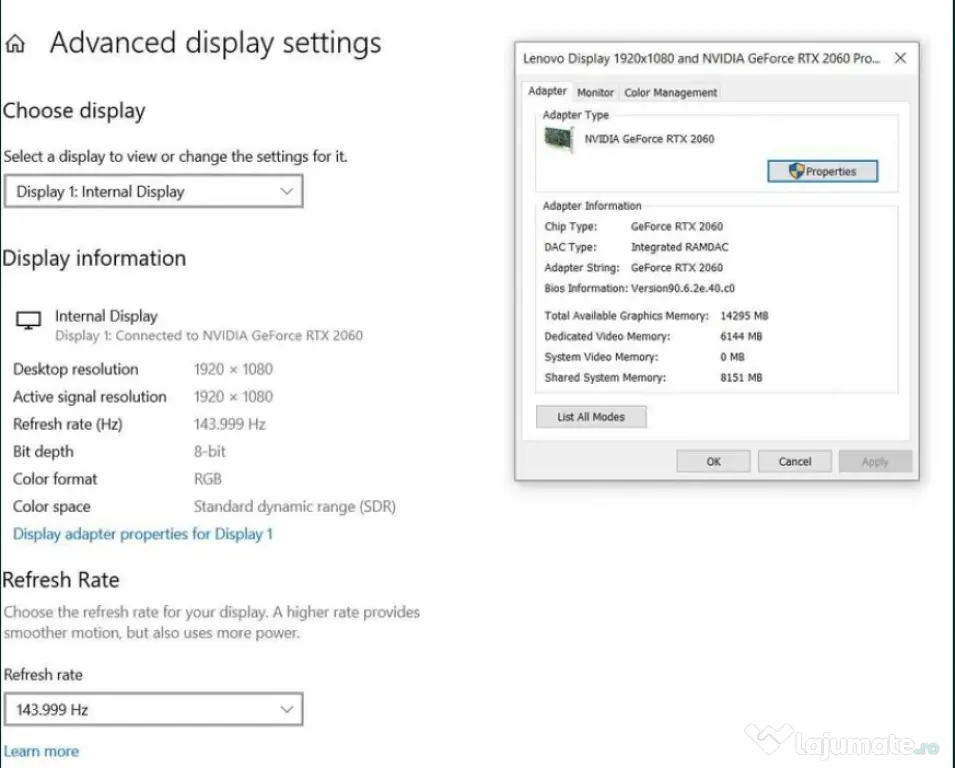Select the Integrated RAMDAC DAC type value
Image resolution: width=955 pixels, height=768 pixels.
pos(680,247)
